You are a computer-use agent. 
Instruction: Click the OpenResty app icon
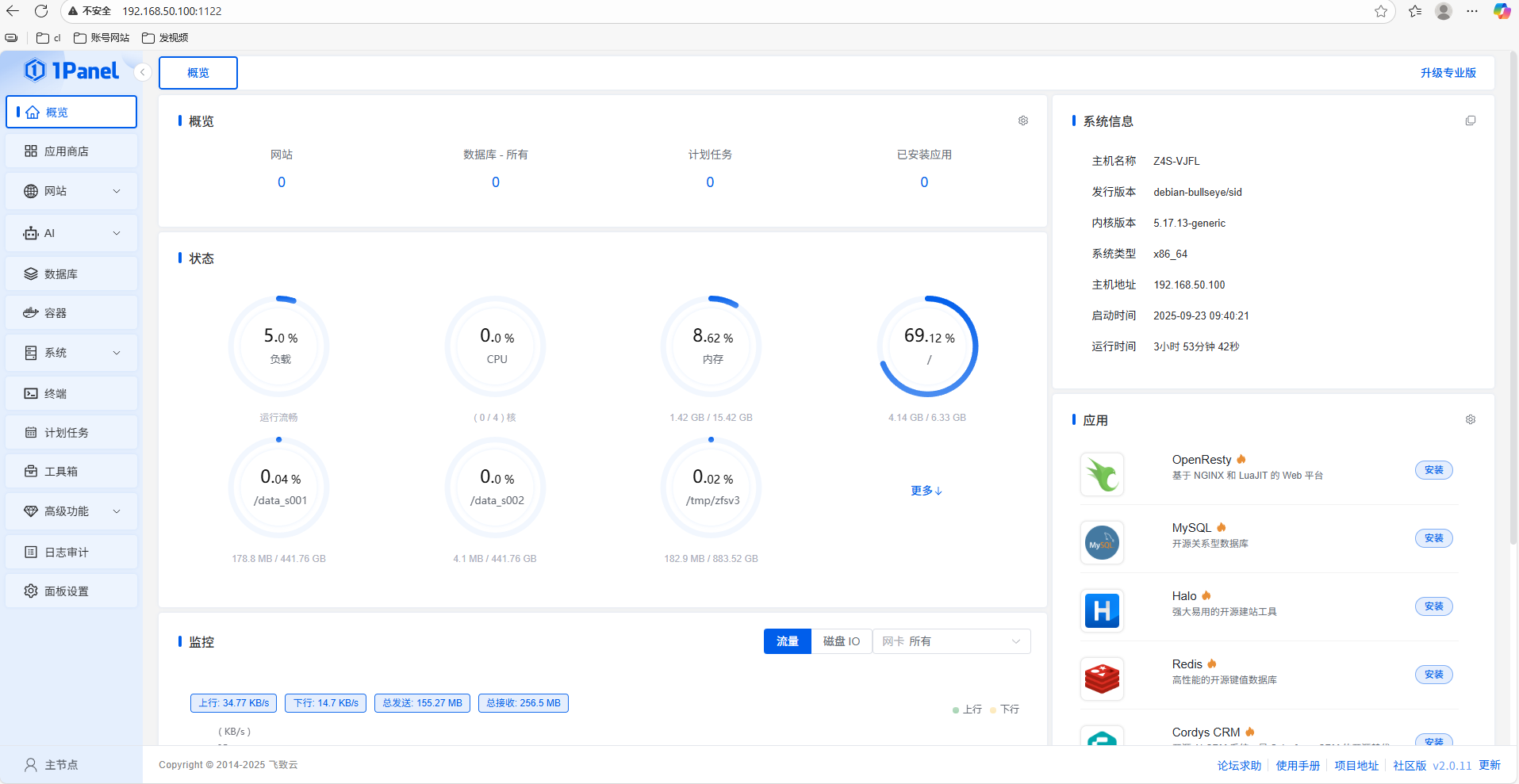pos(1102,474)
